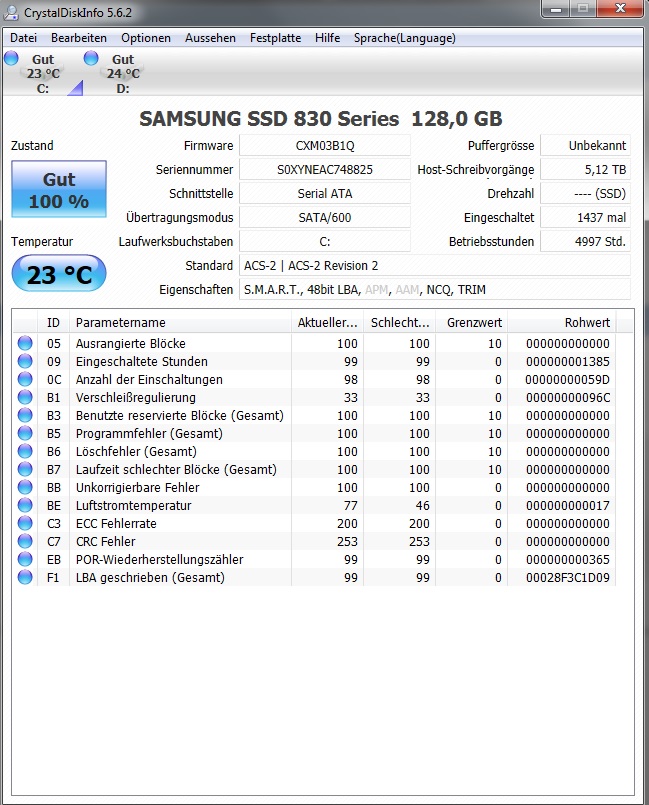
Task: Click the status orb for Eingeschaltete Stunden
Action: (x=25, y=361)
